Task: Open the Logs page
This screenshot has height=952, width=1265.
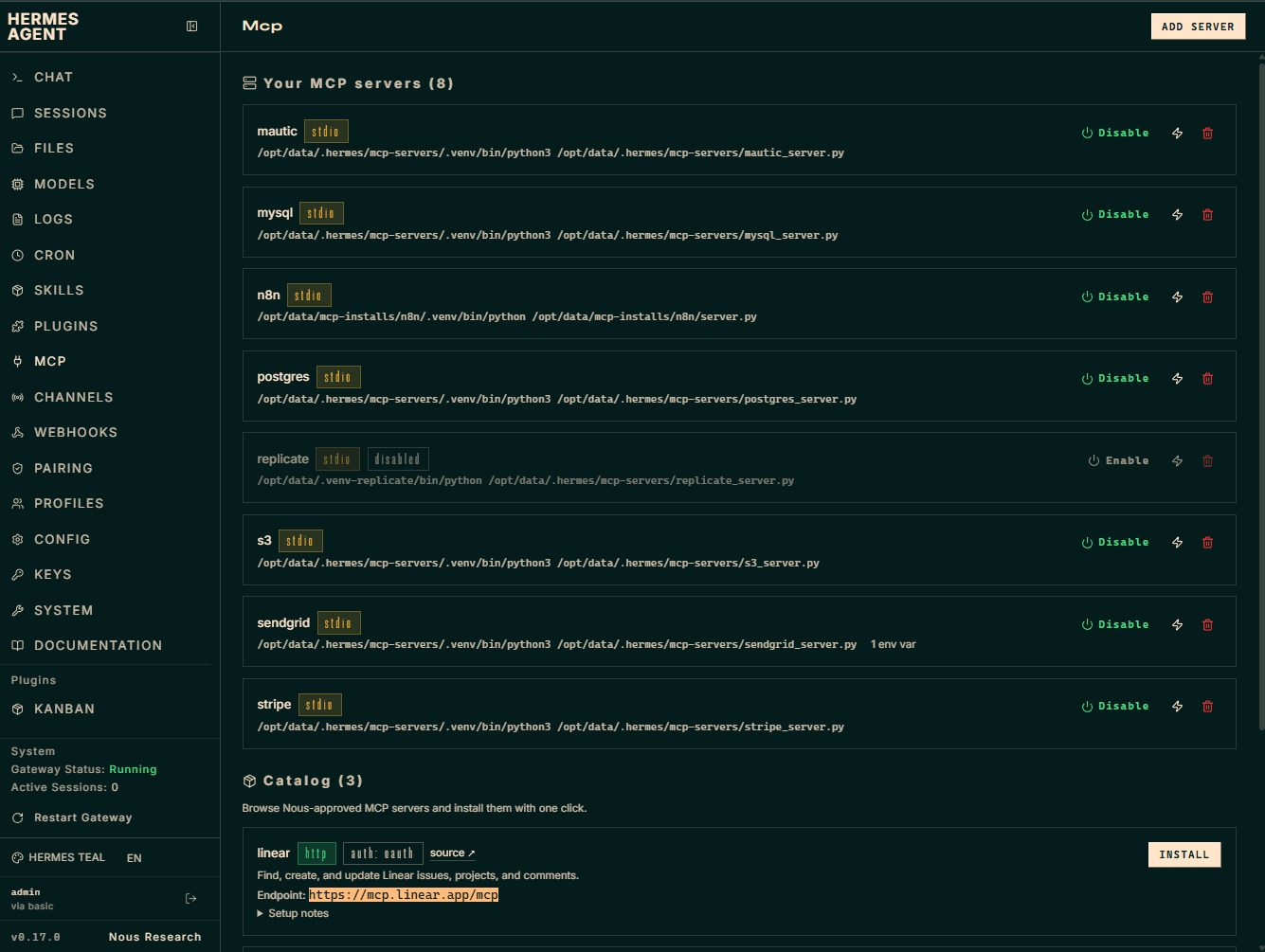Action: pos(110,220)
